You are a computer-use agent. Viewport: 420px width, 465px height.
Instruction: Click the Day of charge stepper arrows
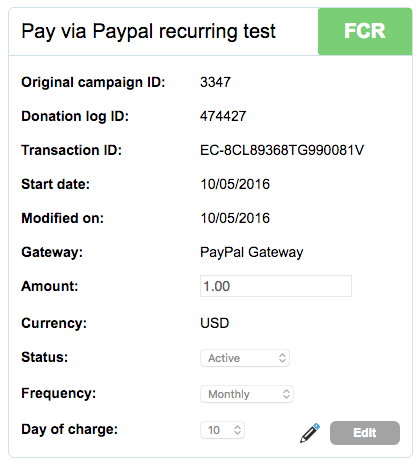(237, 430)
